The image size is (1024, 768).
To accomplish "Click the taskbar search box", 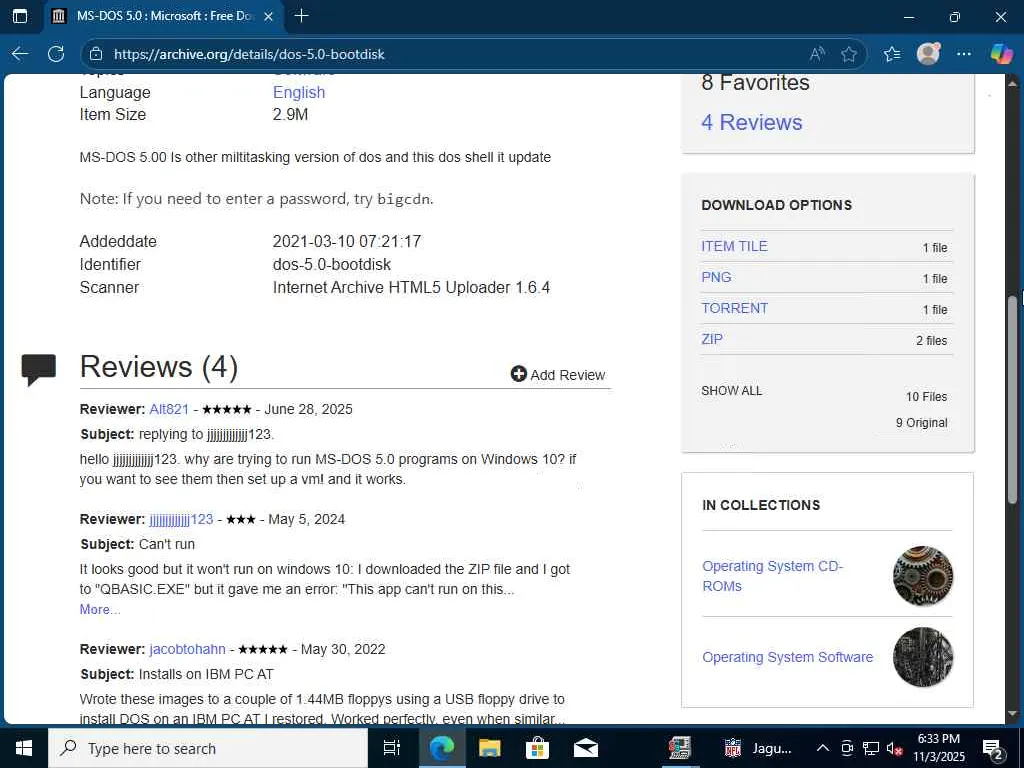I will point(208,748).
